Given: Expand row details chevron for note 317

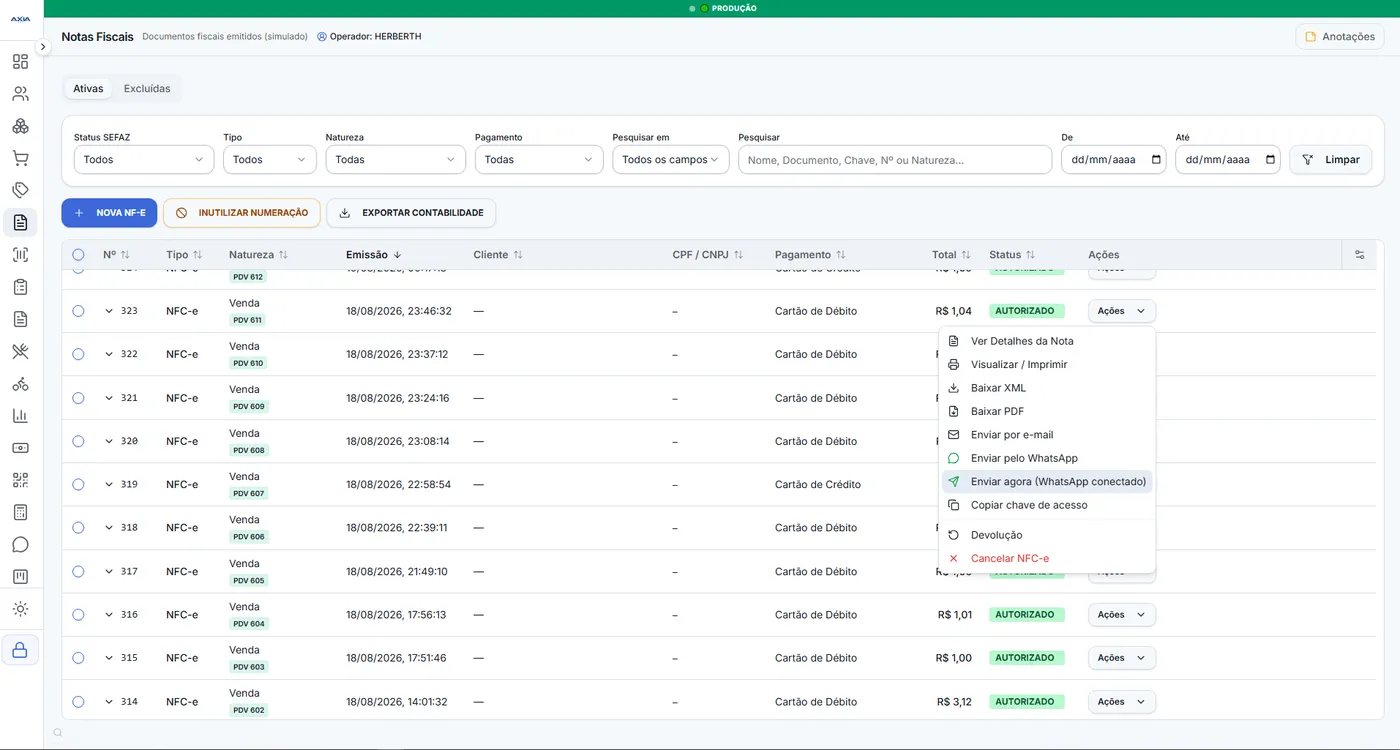Looking at the screenshot, I should 109,571.
